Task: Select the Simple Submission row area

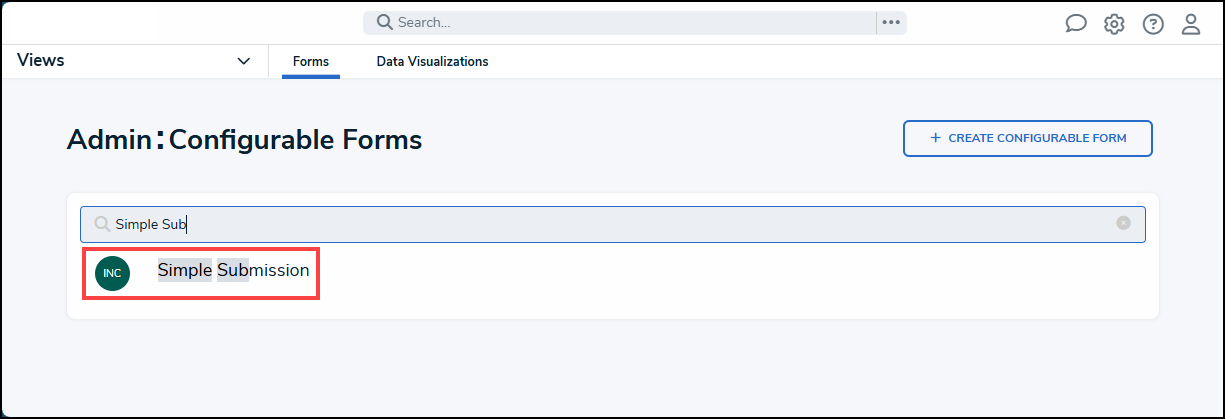Action: click(x=201, y=272)
